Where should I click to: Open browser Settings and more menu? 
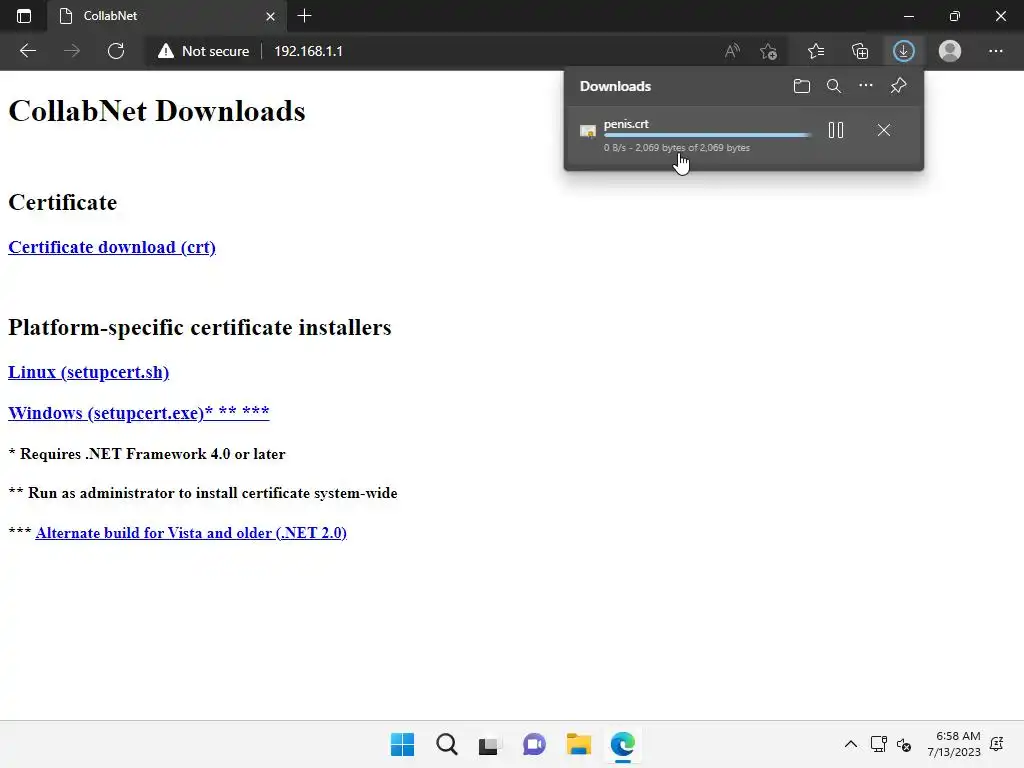(x=995, y=51)
